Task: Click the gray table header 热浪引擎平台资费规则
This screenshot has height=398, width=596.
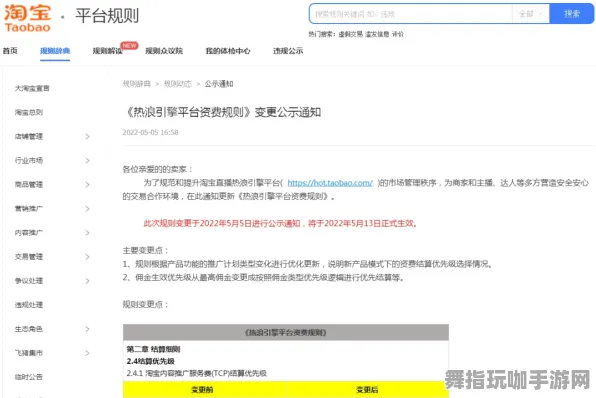Action: 285,332
